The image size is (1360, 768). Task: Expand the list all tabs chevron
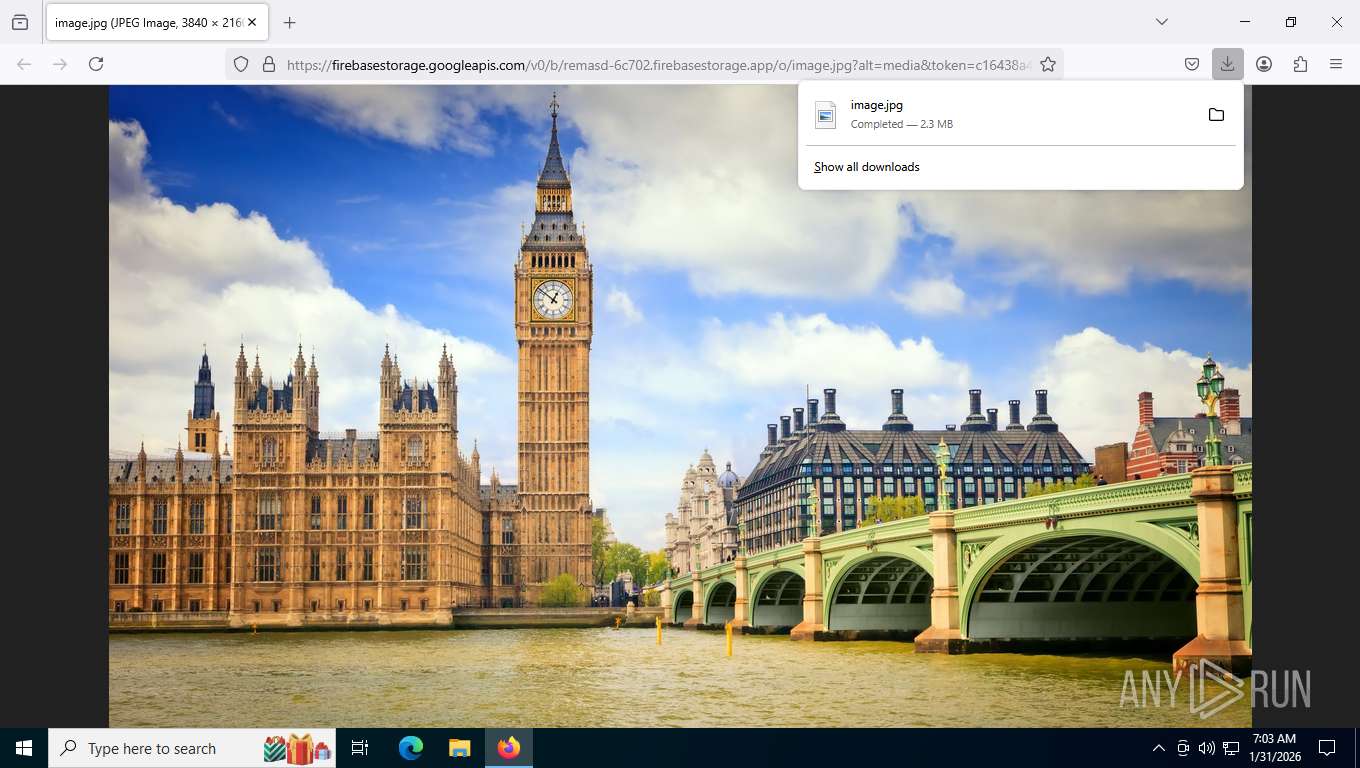[x=1162, y=22]
